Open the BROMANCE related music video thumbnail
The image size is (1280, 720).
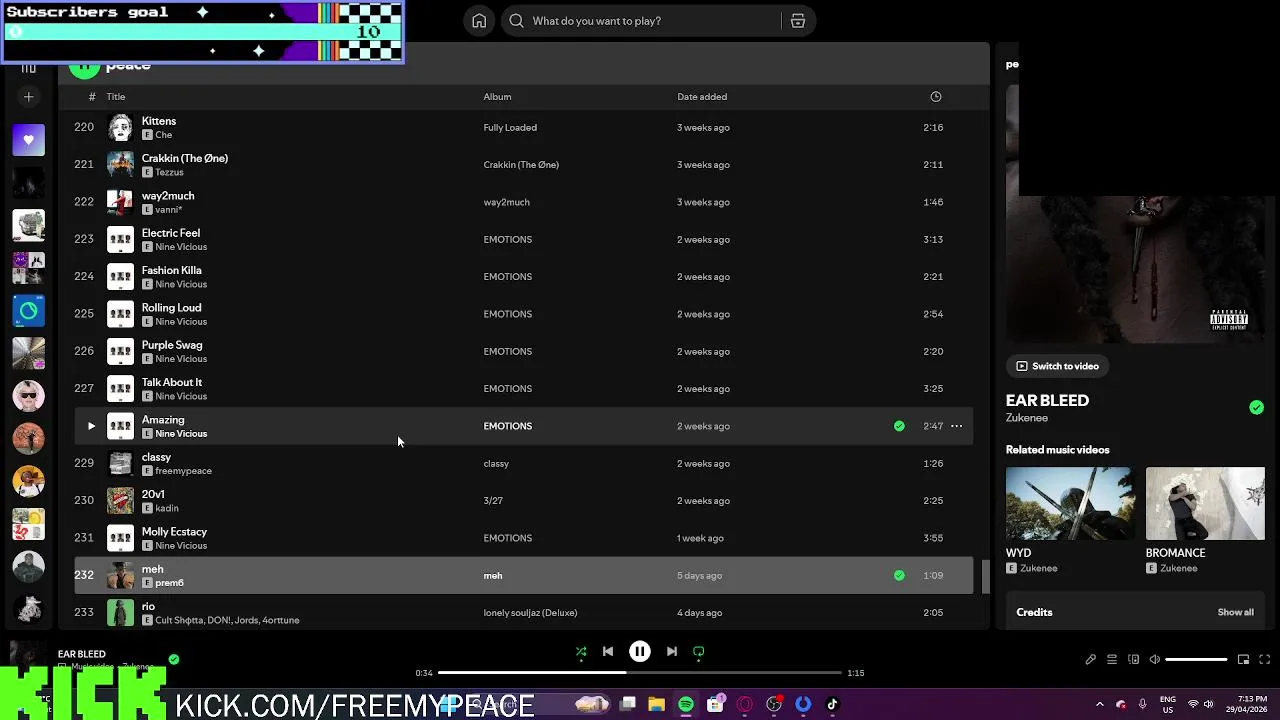coord(1205,504)
